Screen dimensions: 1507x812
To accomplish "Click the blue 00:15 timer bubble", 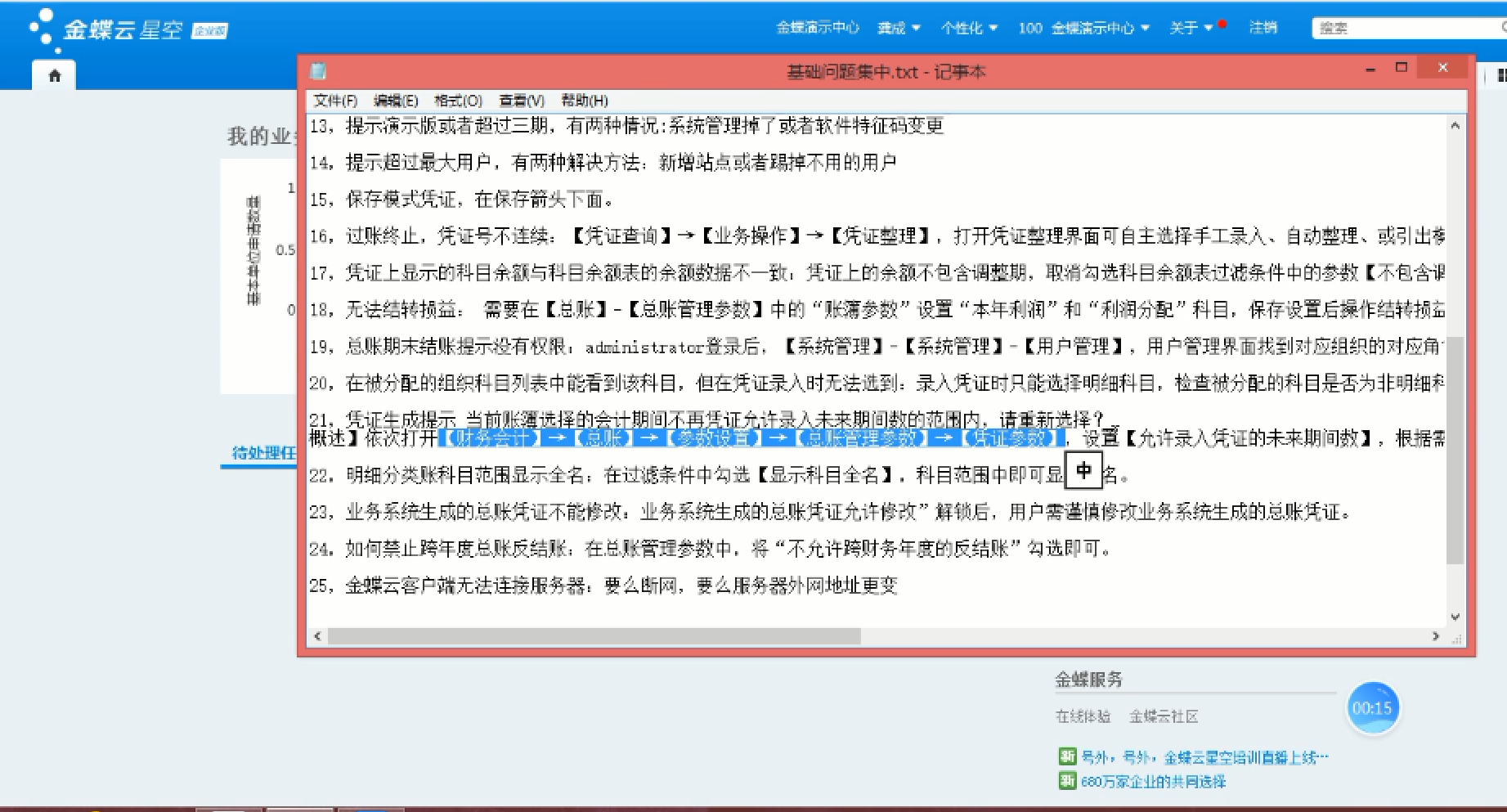I will coord(1371,708).
